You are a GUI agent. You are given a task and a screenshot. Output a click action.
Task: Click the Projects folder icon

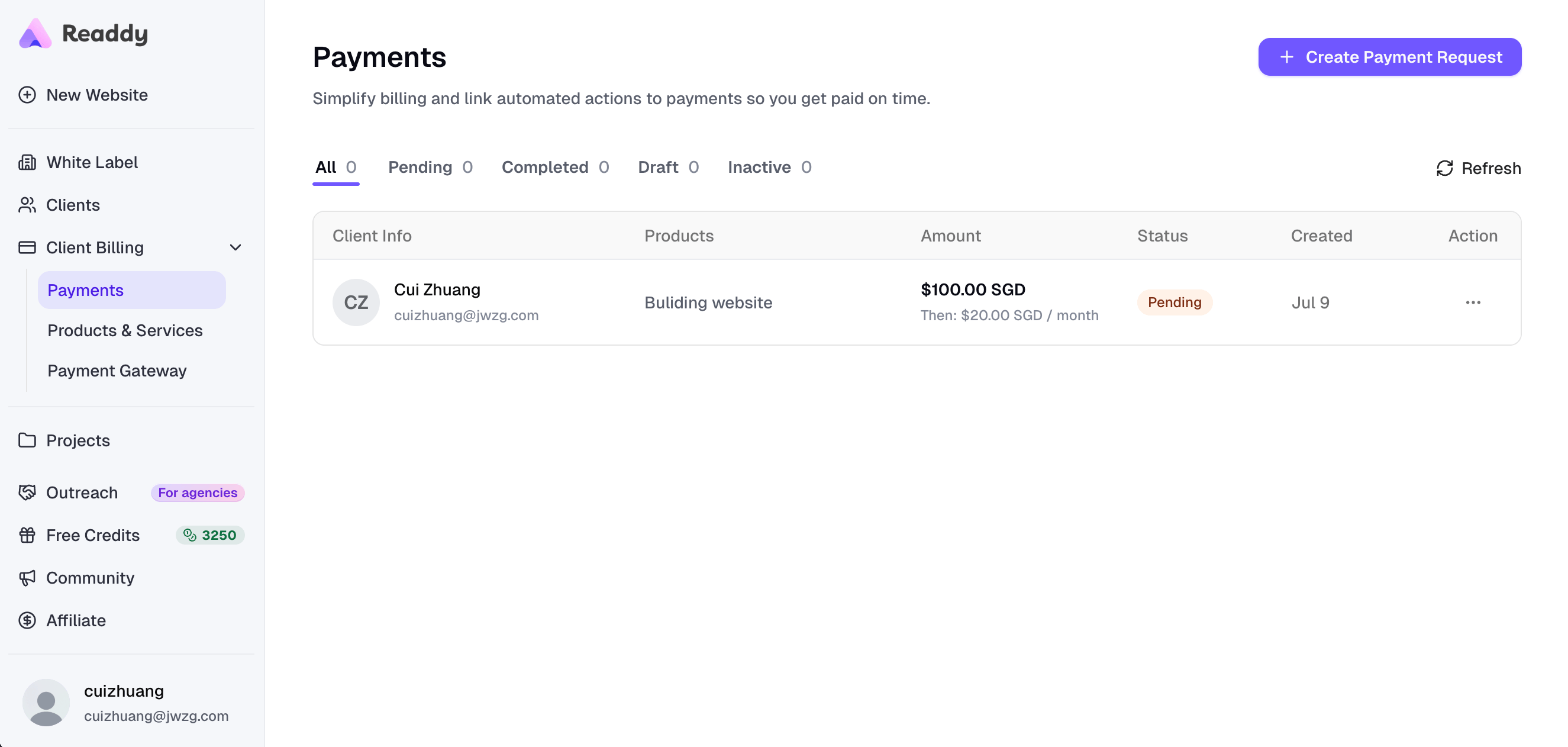[x=27, y=440]
